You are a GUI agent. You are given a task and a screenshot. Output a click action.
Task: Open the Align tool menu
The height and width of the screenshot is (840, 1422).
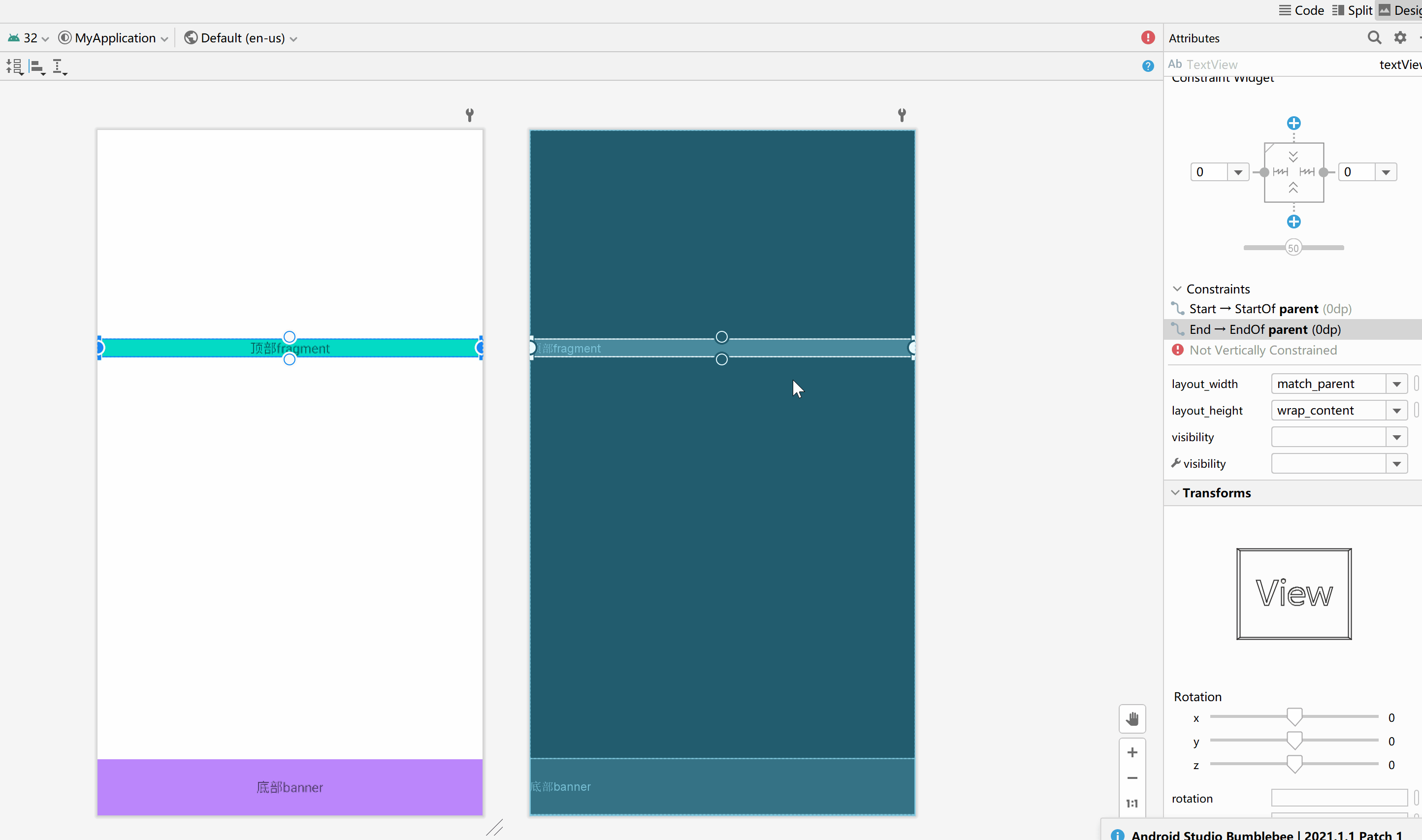[37, 67]
